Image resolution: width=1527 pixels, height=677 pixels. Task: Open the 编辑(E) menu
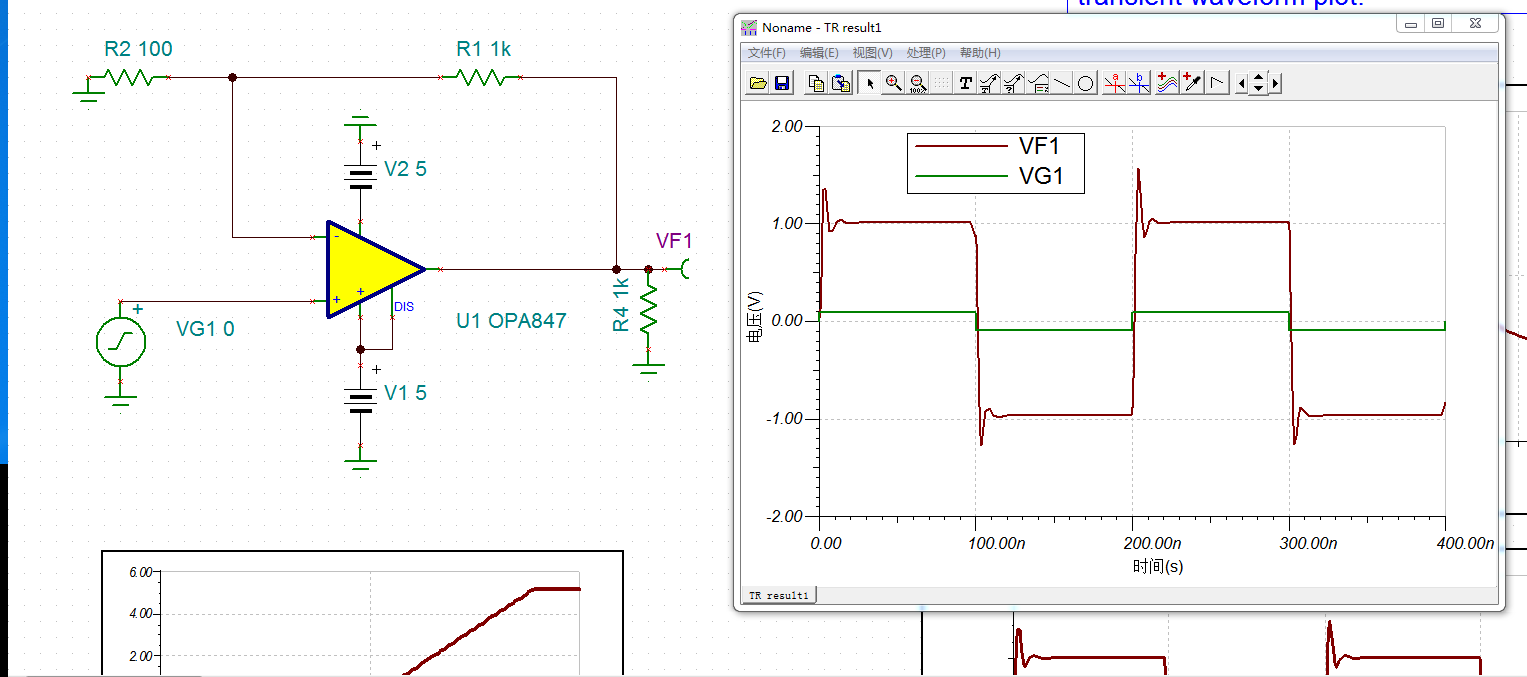[x=819, y=53]
